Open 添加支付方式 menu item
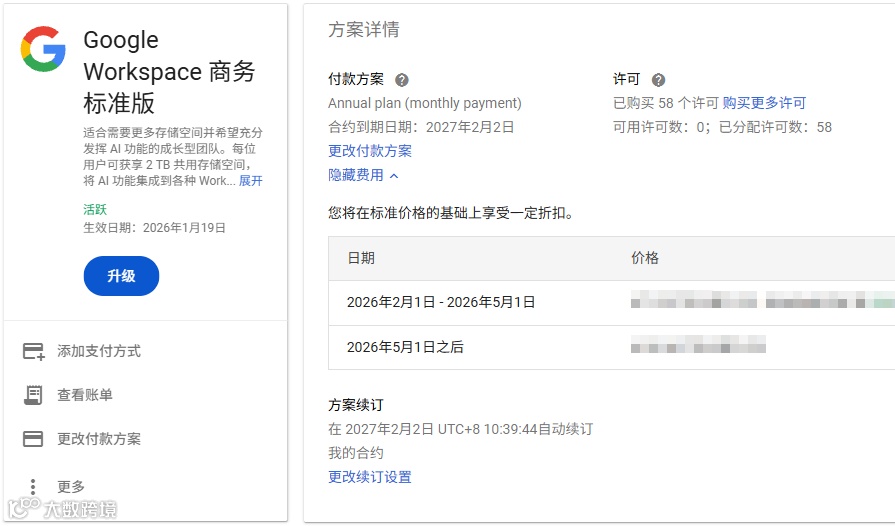Image resolution: width=895 pixels, height=526 pixels. [99, 351]
